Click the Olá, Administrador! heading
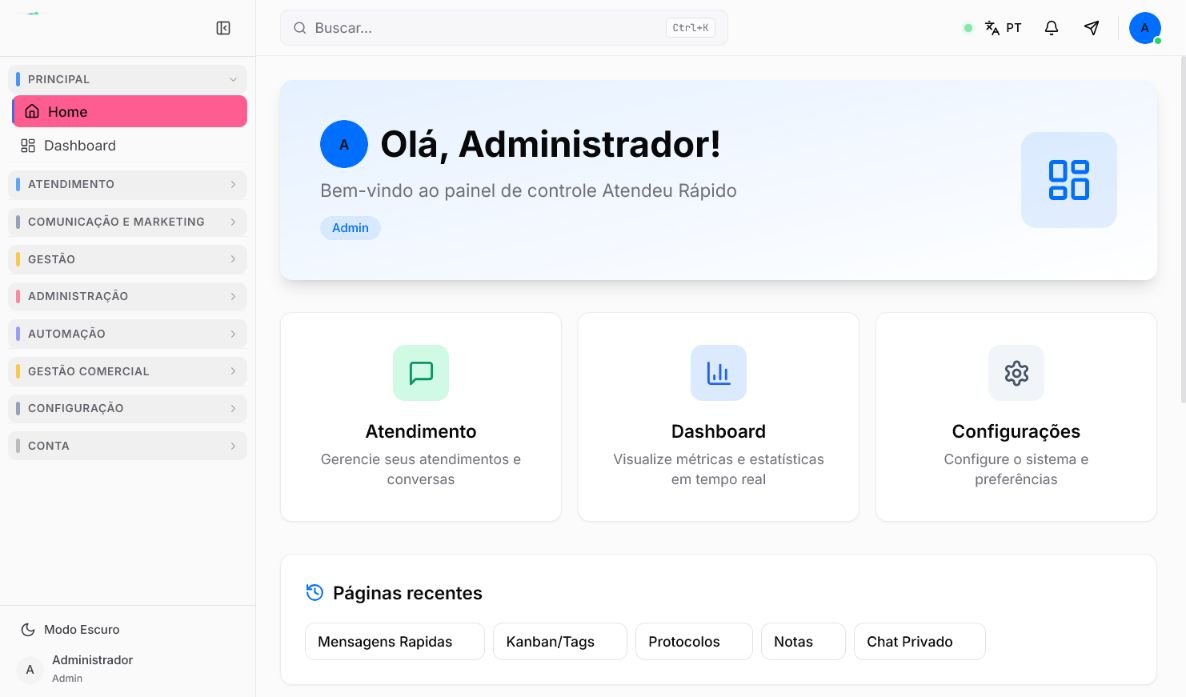 point(550,144)
